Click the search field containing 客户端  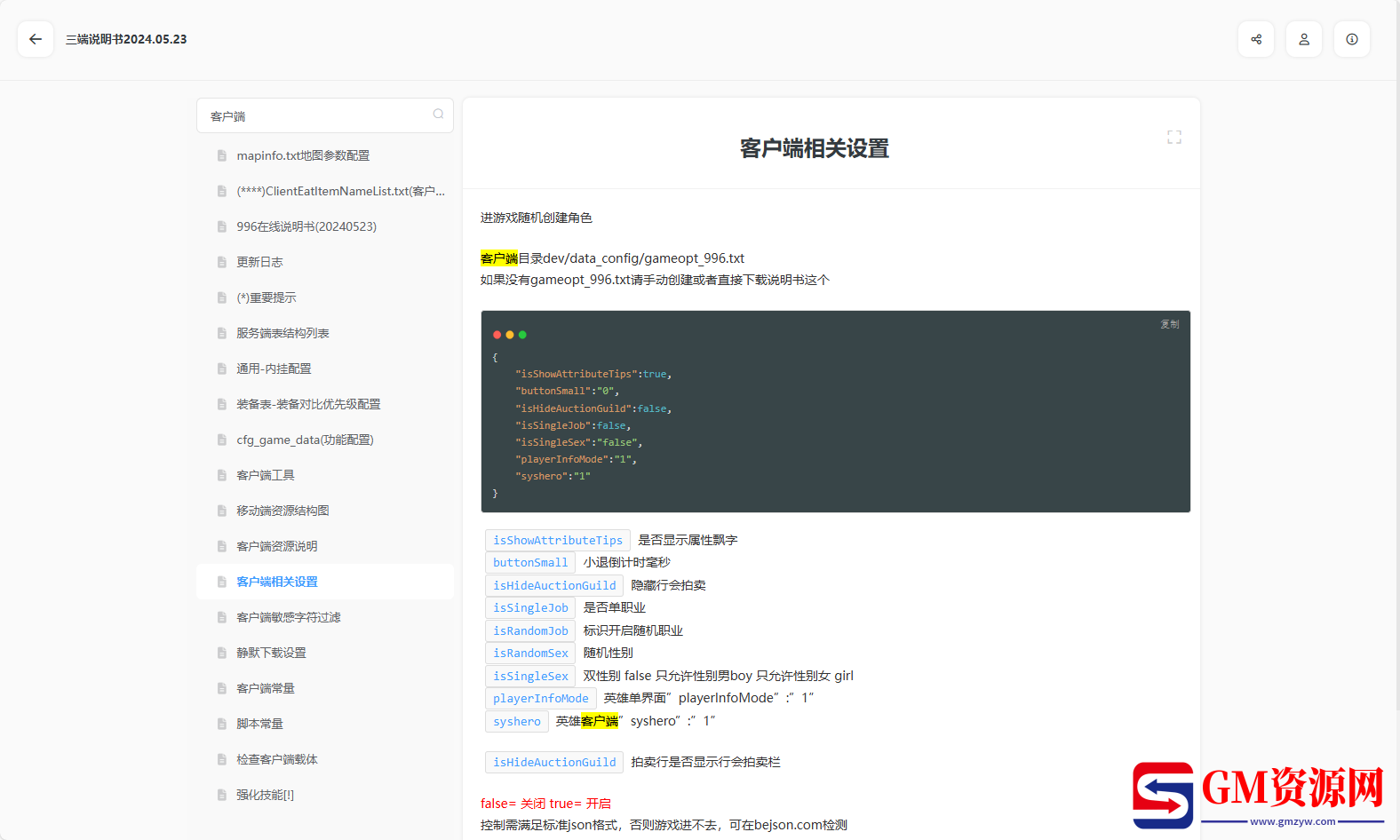click(x=325, y=115)
